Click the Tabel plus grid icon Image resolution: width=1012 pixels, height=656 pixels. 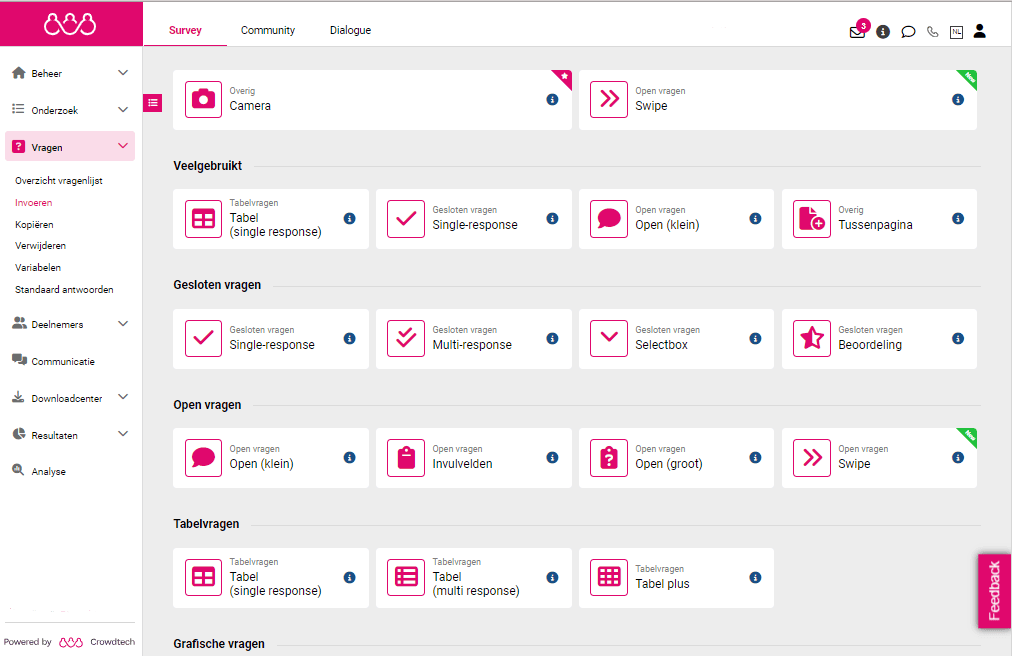(609, 577)
